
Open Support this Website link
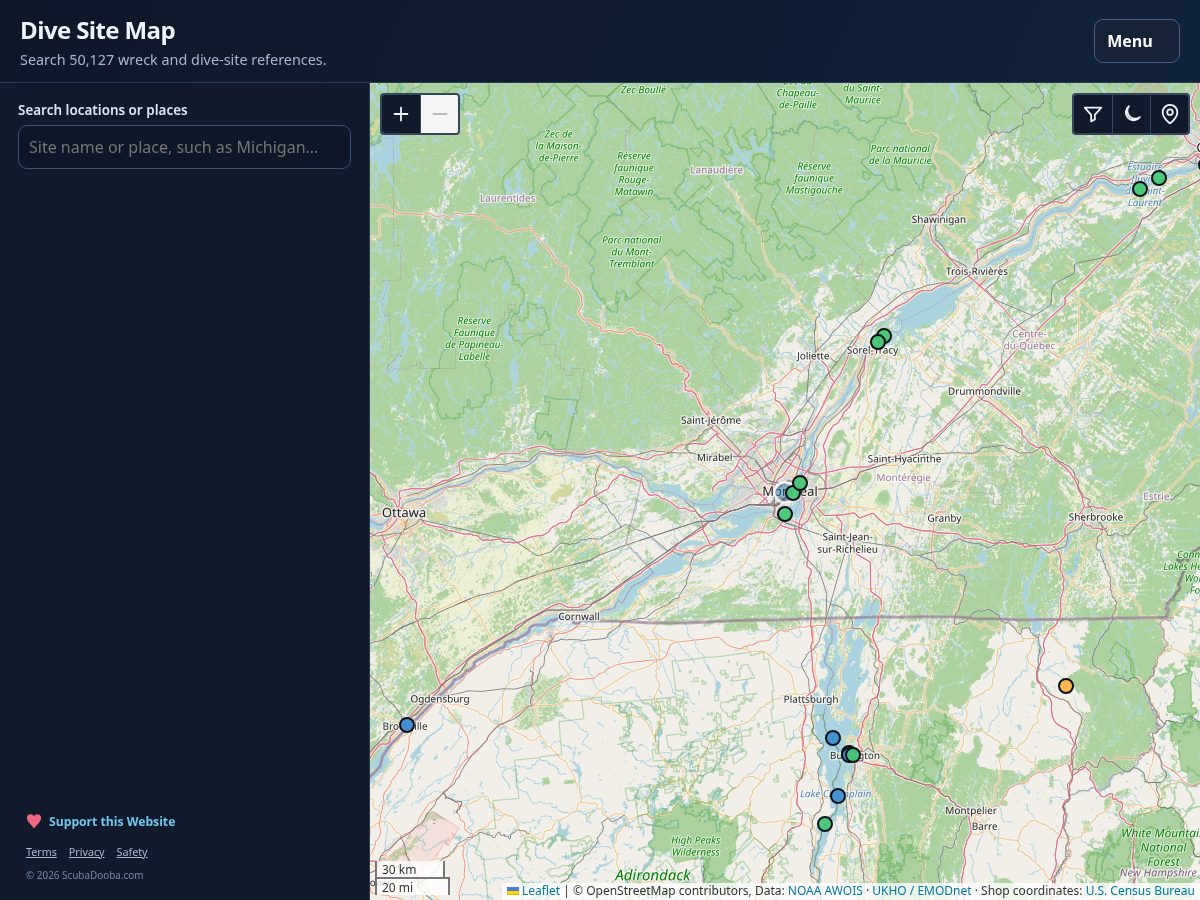(x=112, y=821)
